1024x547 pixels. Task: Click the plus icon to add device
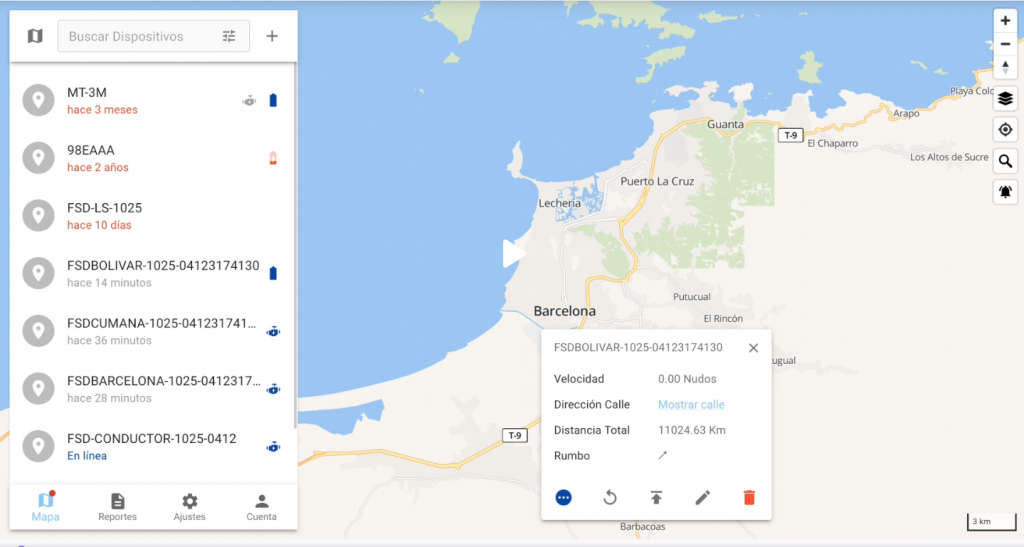click(x=272, y=36)
